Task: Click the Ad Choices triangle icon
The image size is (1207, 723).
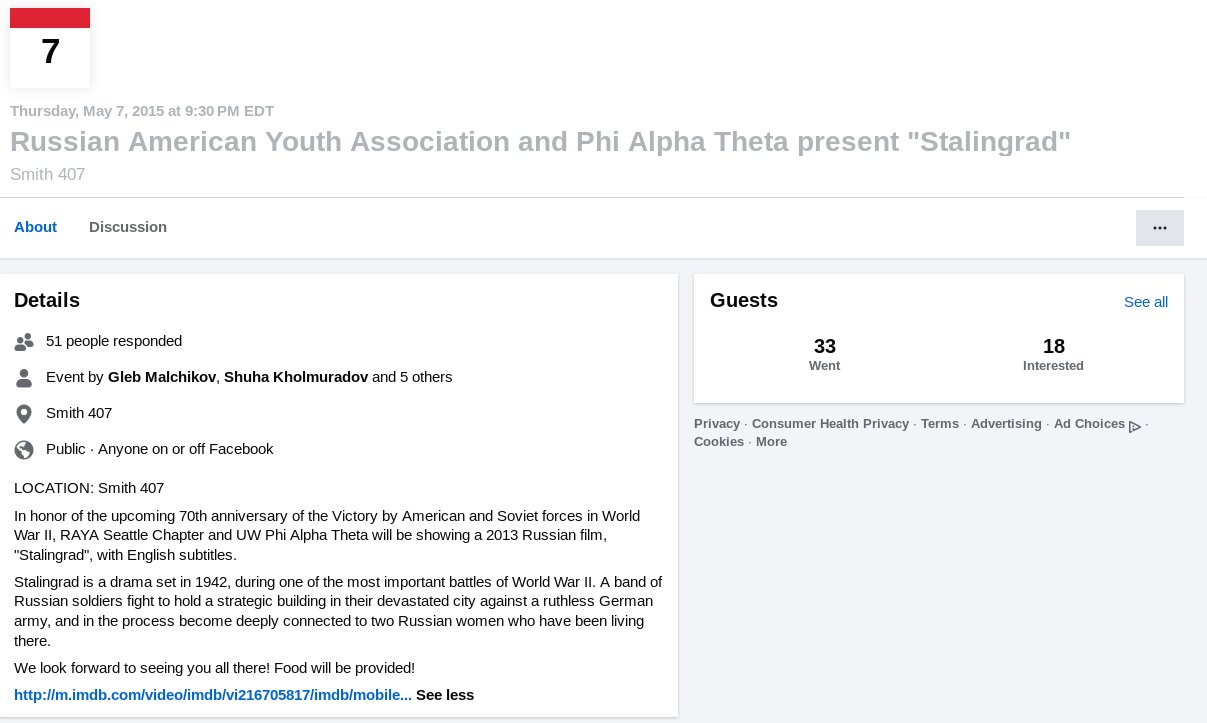Action: 1135,426
